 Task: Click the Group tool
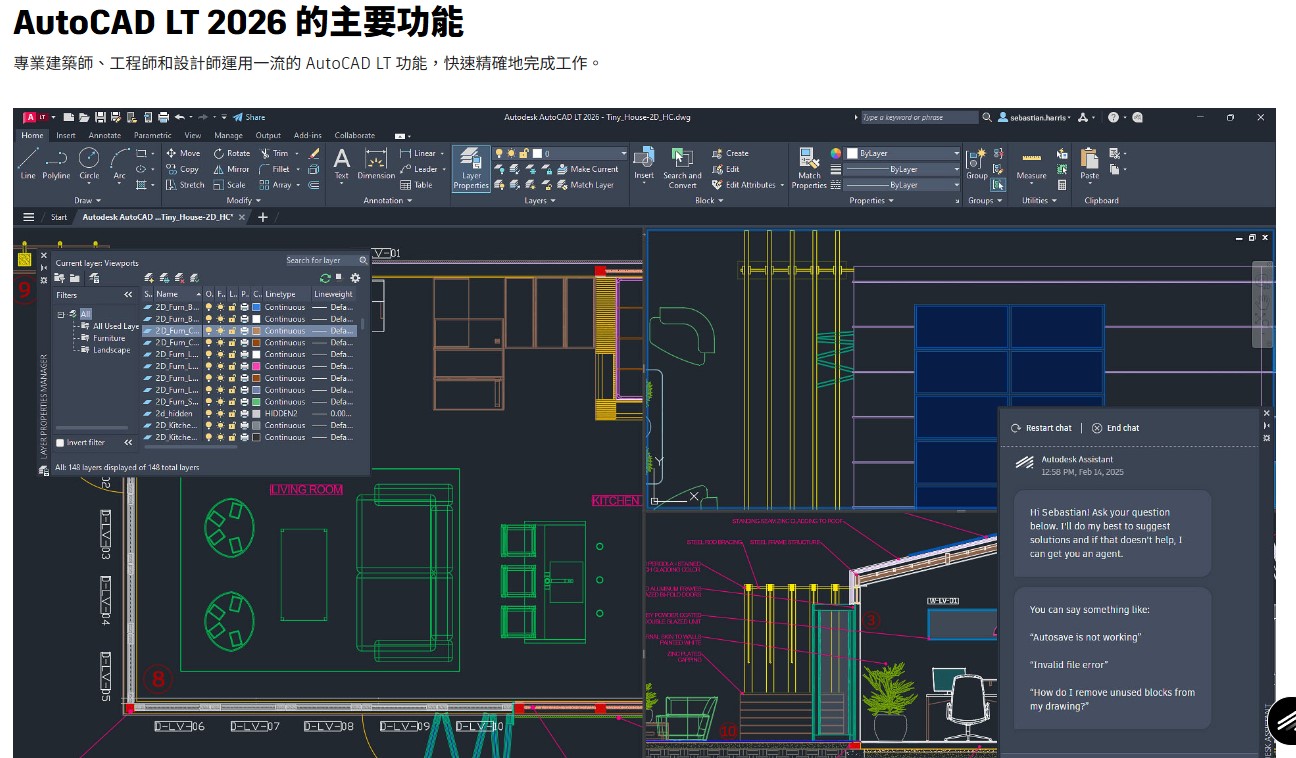(976, 164)
